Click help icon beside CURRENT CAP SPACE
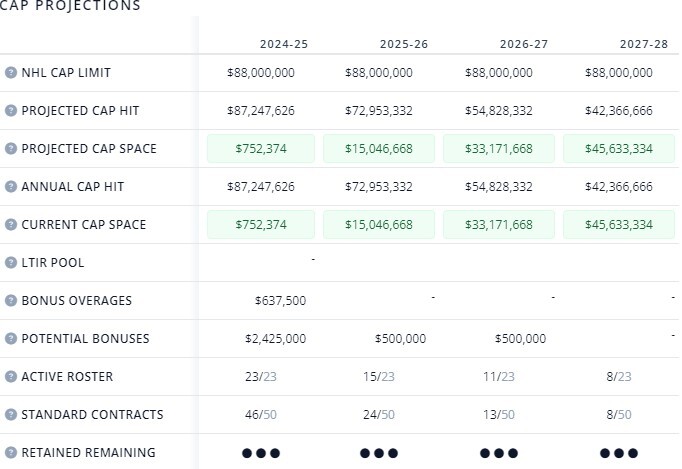 coord(11,224)
